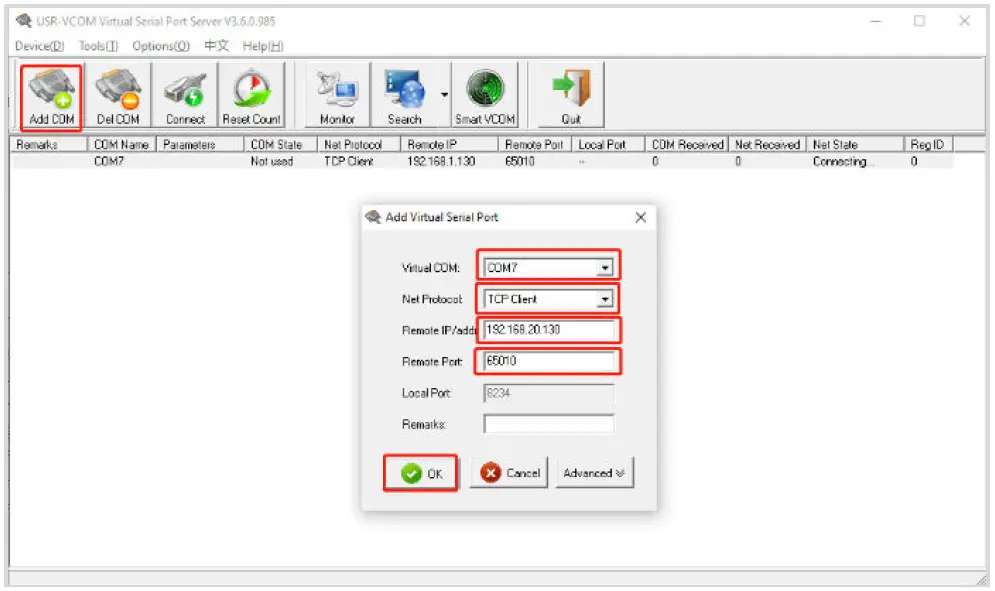The image size is (995, 591).
Task: Click the COM State column header
Action: coord(280,145)
